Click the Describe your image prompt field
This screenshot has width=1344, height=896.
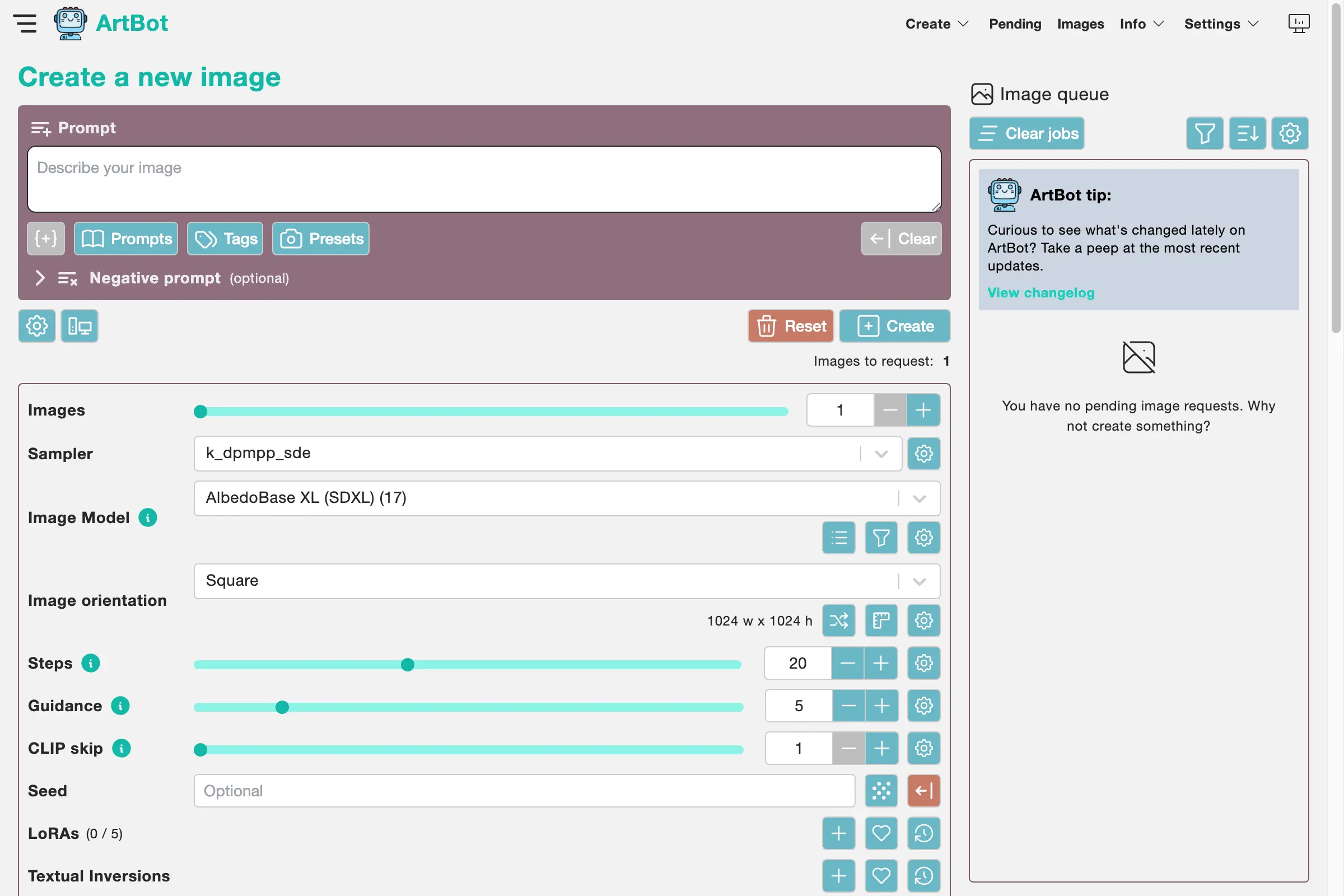[x=483, y=179]
